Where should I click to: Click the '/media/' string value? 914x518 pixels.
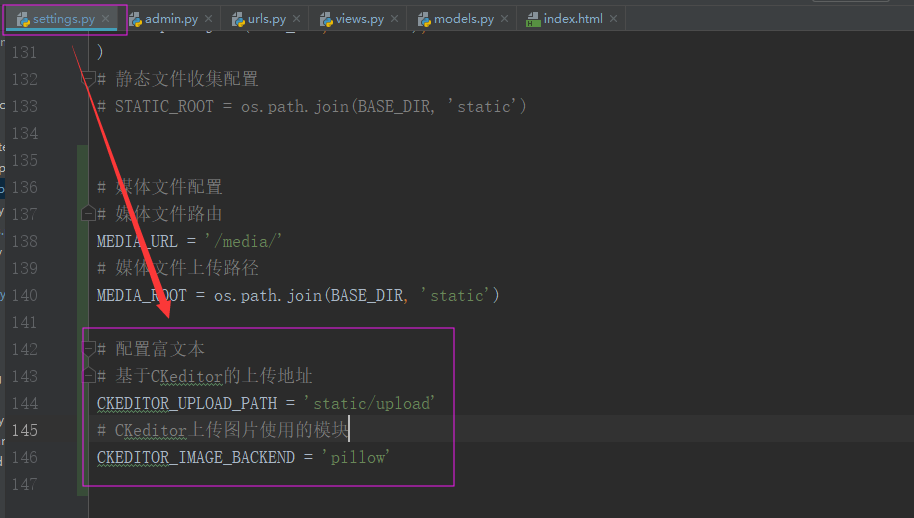(243, 241)
